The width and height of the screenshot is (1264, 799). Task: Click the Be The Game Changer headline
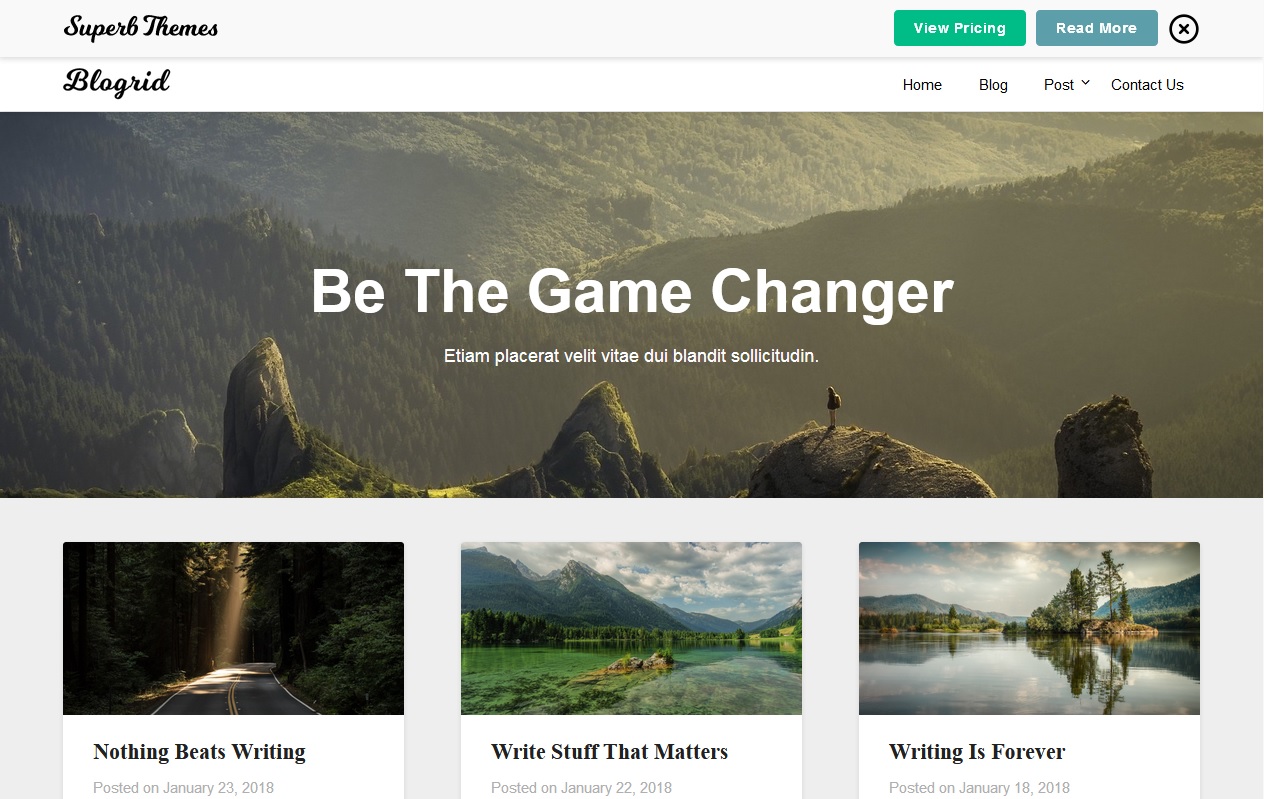(x=632, y=292)
